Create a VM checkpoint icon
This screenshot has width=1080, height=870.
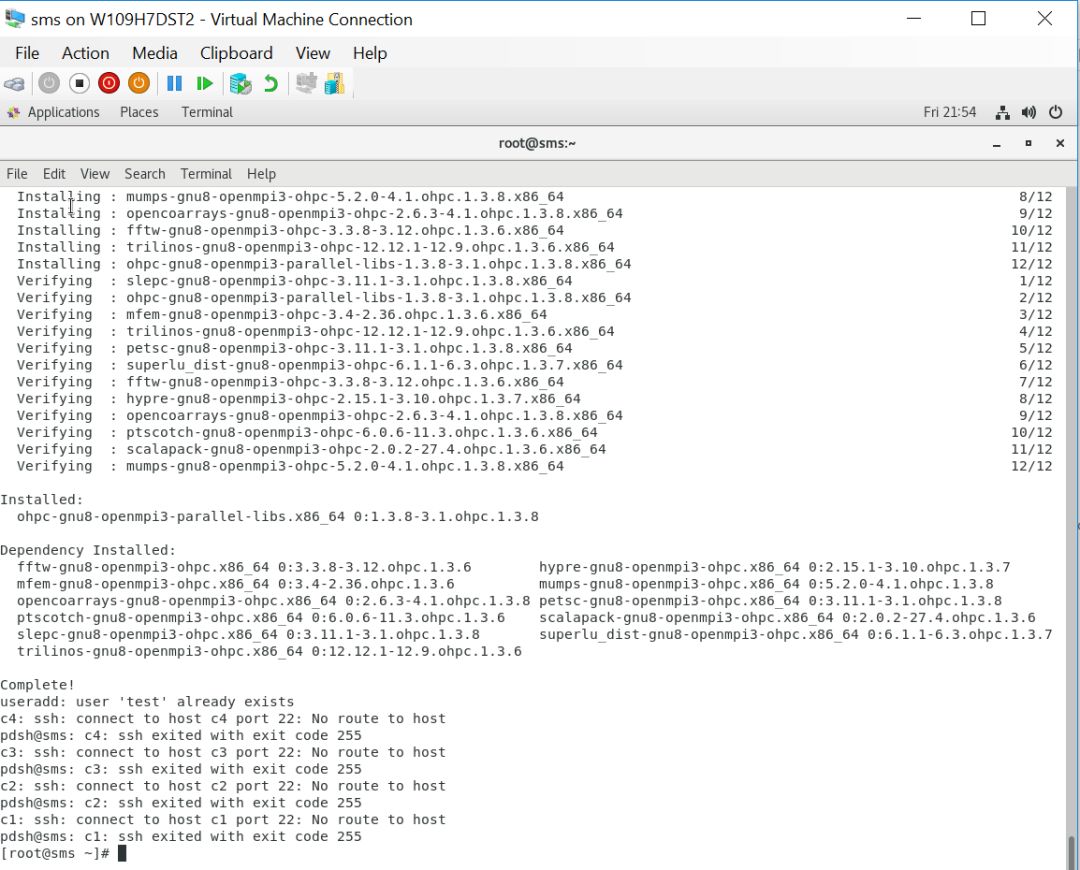240,83
